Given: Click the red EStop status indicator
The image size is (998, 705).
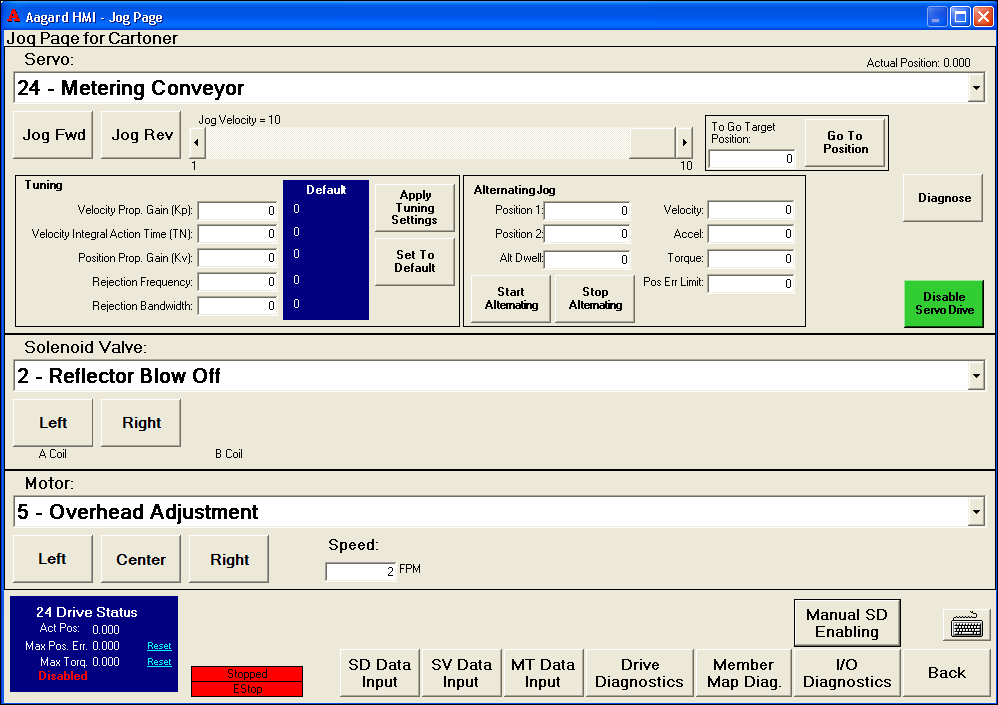Looking at the screenshot, I should tap(247, 689).
